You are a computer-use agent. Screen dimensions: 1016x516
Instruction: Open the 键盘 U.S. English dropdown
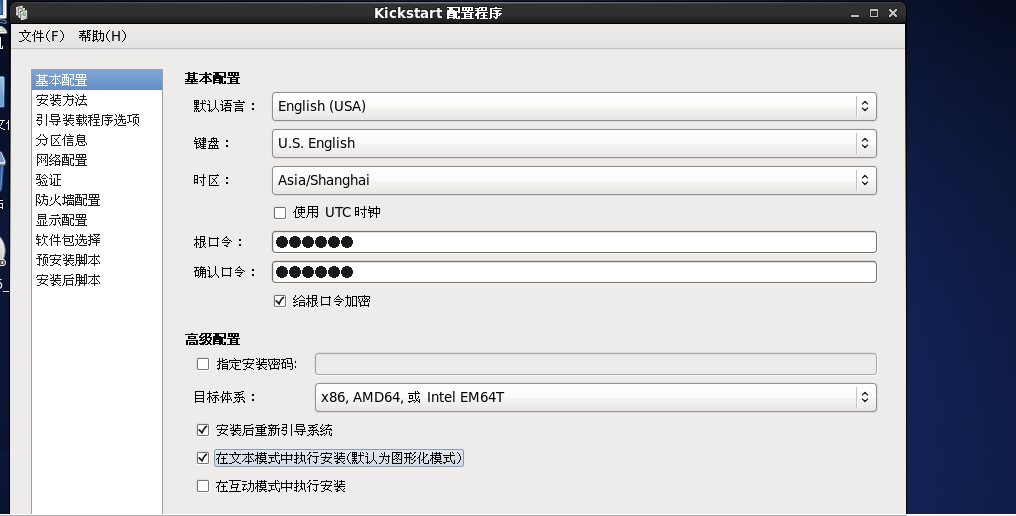(x=574, y=143)
